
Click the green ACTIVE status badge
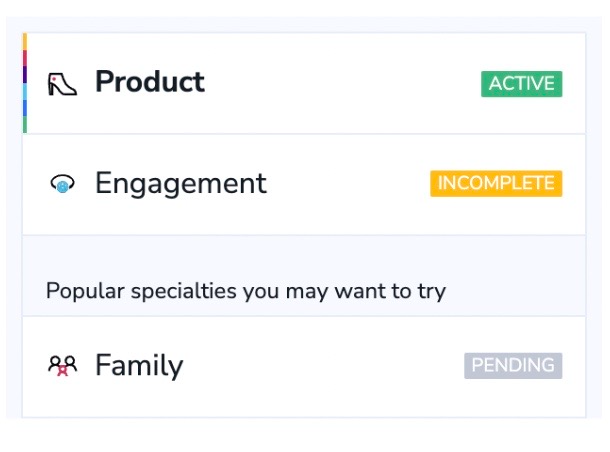click(x=521, y=84)
